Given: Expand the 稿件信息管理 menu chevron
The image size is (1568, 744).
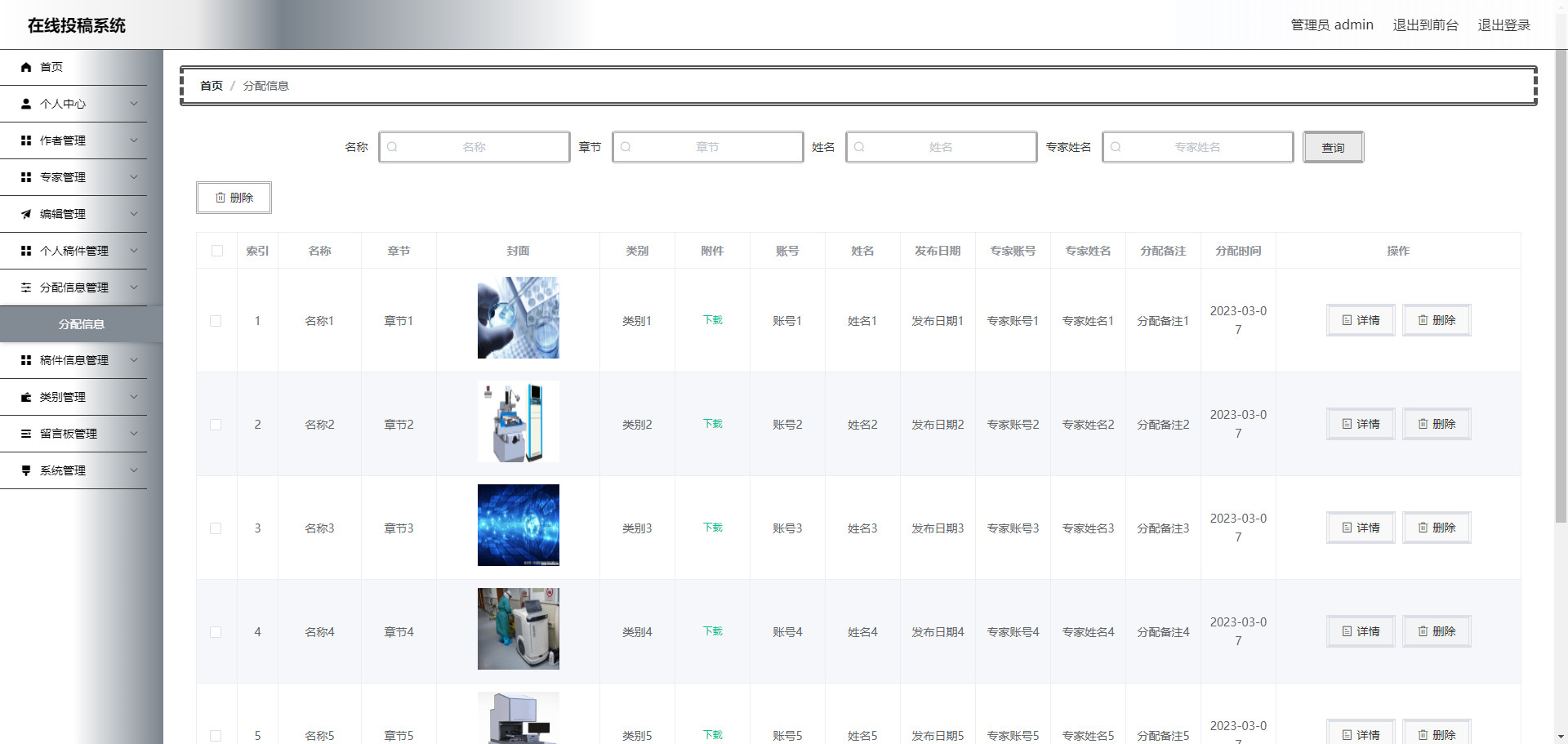Looking at the screenshot, I should 134,360.
